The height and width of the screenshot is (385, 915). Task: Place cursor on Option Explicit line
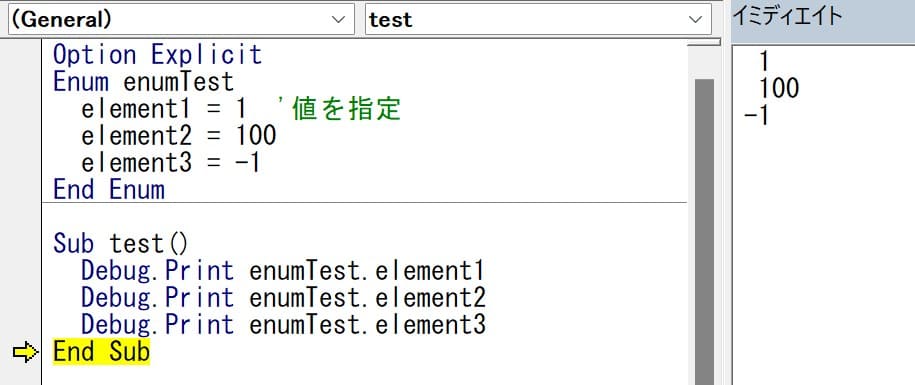(x=158, y=55)
